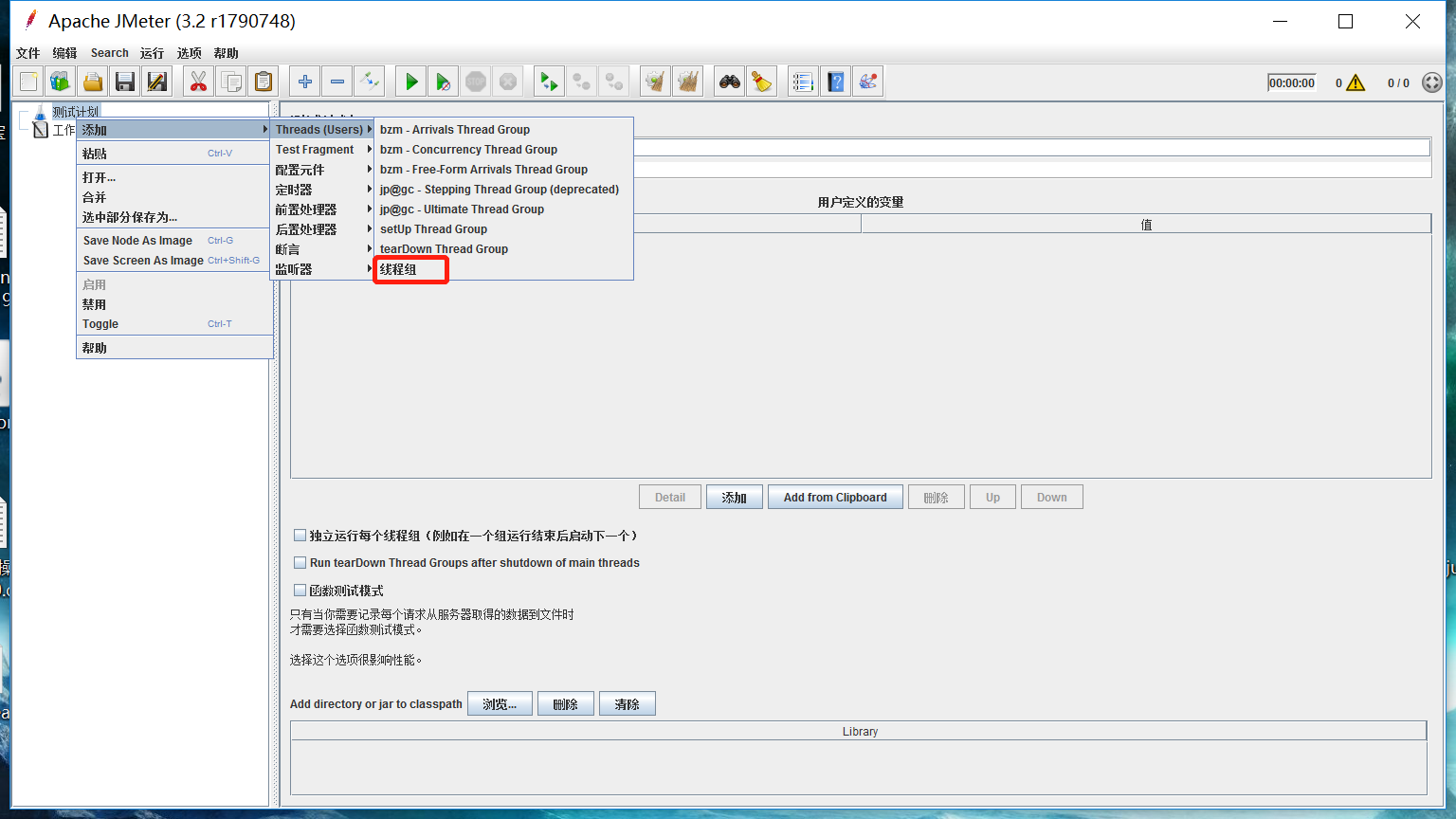The width and height of the screenshot is (1456, 819).
Task: Toggle Run tearDown Thread Groups checkbox
Action: 300,562
